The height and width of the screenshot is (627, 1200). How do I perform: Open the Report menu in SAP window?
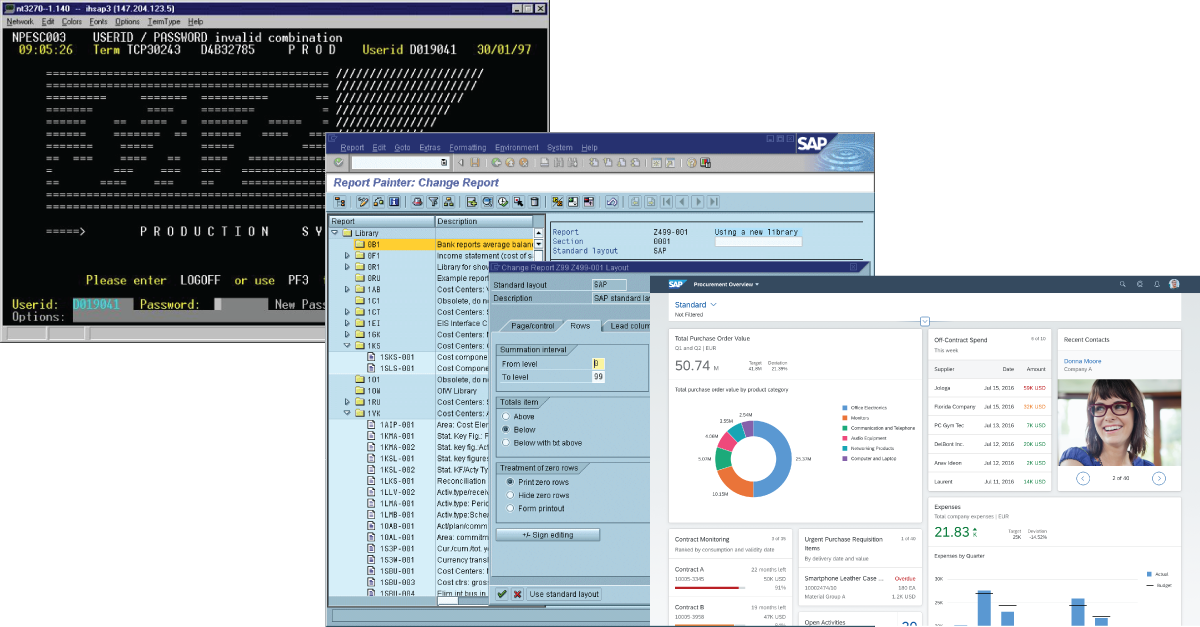(352, 147)
